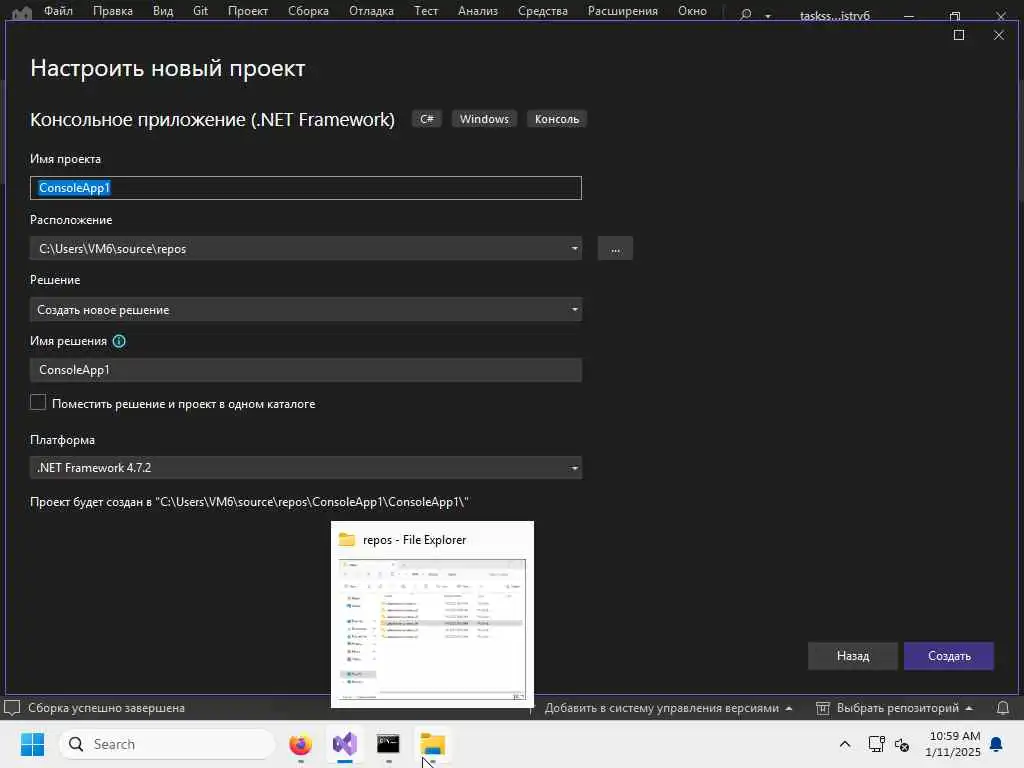
Task: Click the Windows notification bell in taskbar
Action: pyautogui.click(x=997, y=744)
